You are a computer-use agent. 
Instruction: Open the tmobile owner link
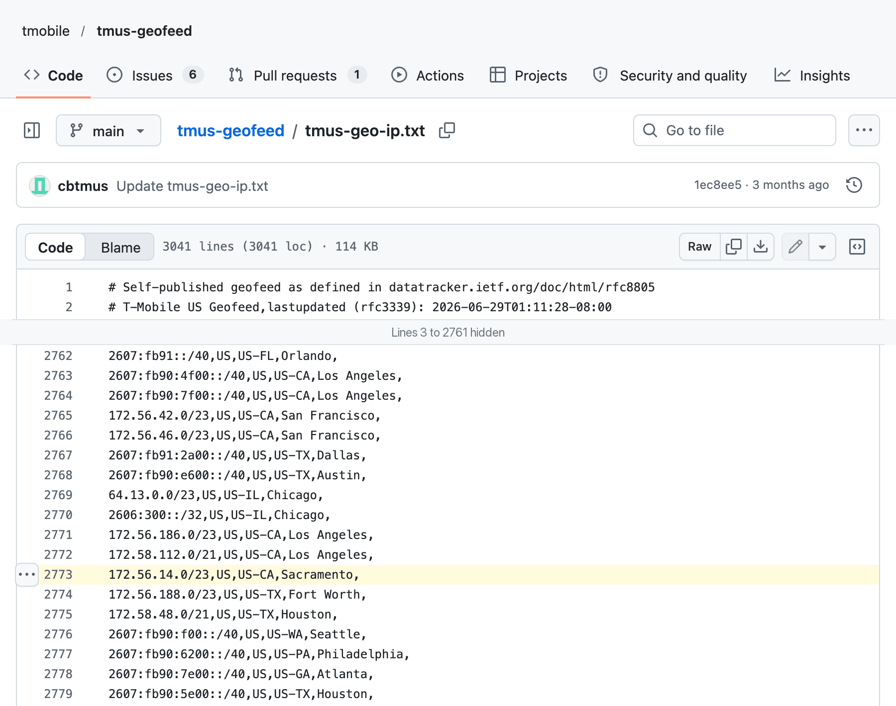tap(46, 31)
